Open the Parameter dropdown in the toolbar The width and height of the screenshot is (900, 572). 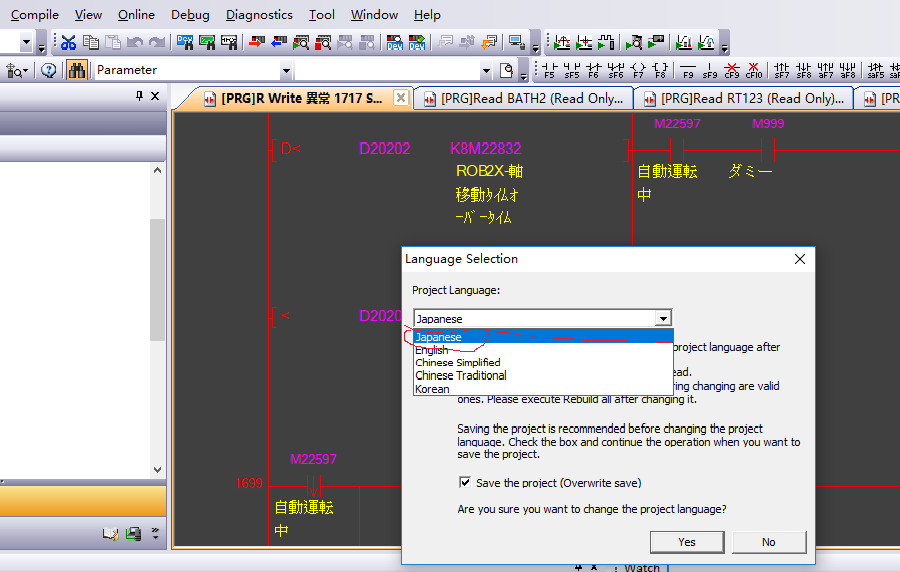click(x=286, y=70)
